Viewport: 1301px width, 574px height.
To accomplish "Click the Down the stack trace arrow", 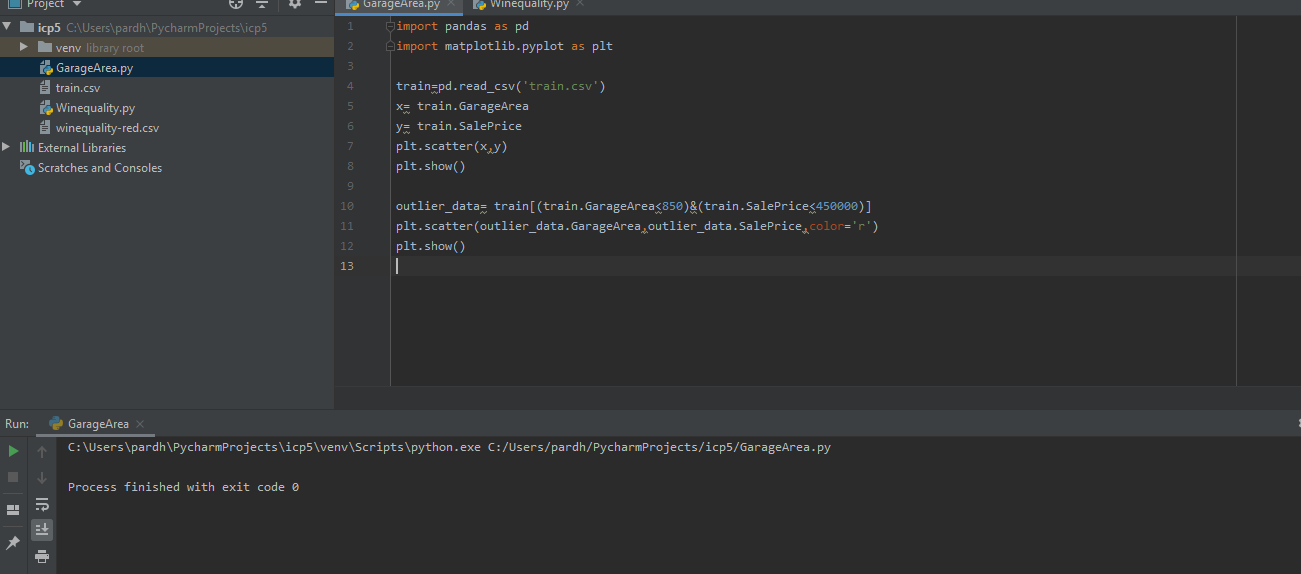I will [42, 478].
